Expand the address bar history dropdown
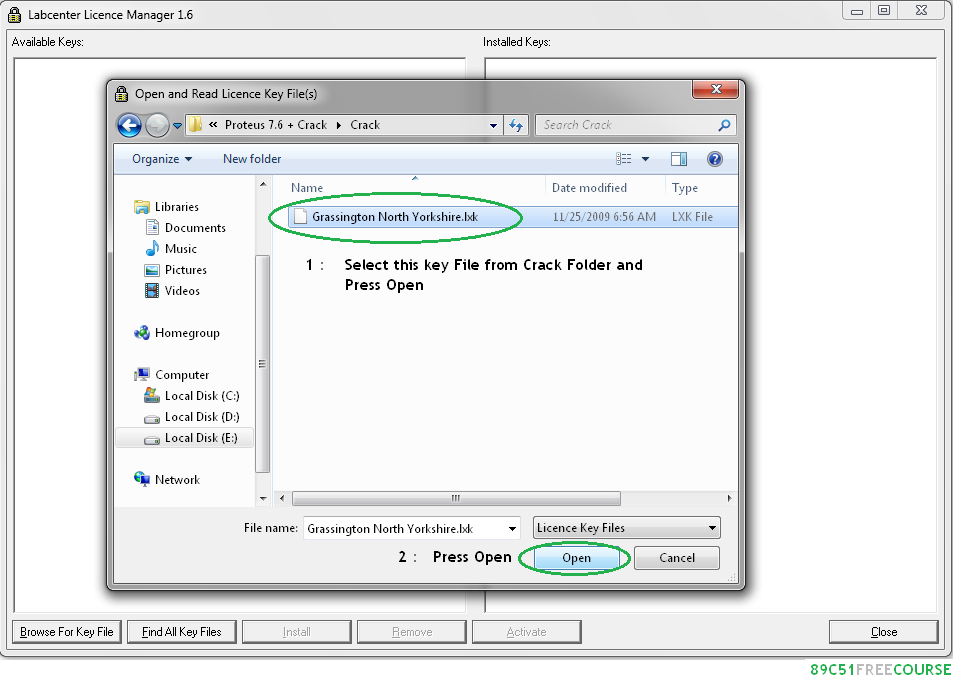The height and width of the screenshot is (680, 954). pos(493,125)
